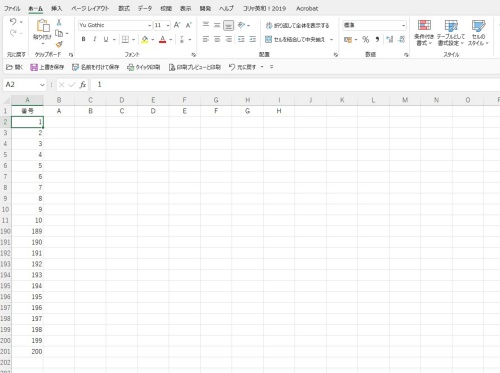This screenshot has height=373, width=500.
Task: Cut selection with the scissors icon
Action: click(59, 22)
